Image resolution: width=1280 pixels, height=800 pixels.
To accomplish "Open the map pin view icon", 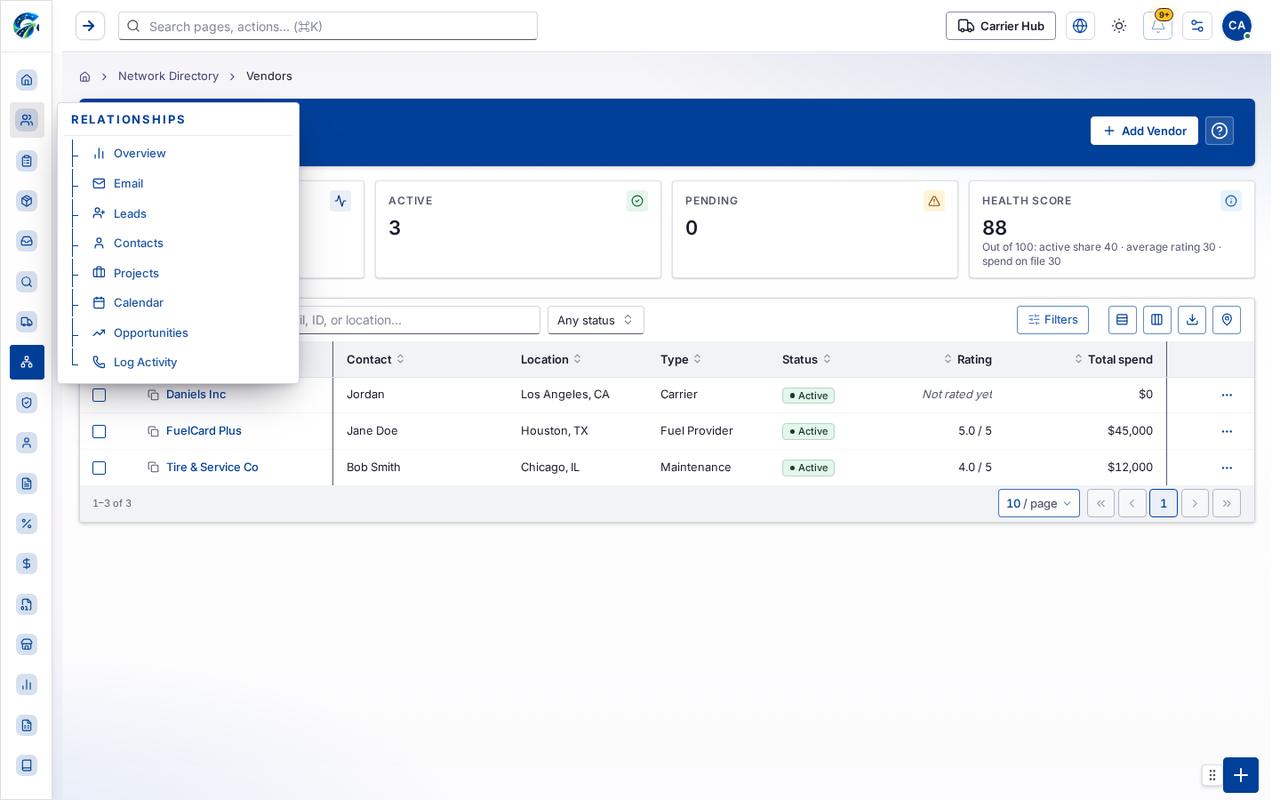I will pyautogui.click(x=1227, y=320).
